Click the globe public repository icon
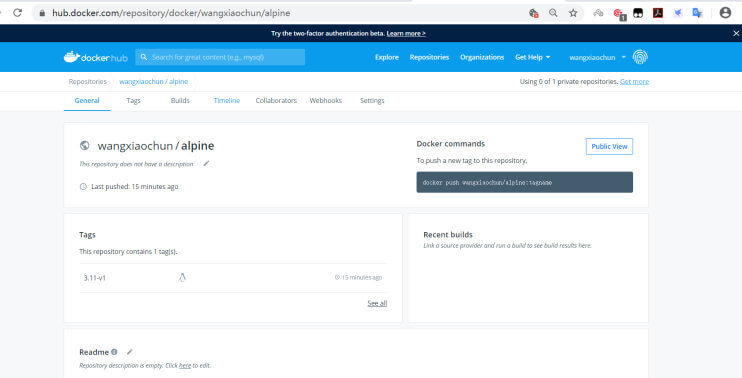This screenshot has height=378, width=742. [x=85, y=146]
